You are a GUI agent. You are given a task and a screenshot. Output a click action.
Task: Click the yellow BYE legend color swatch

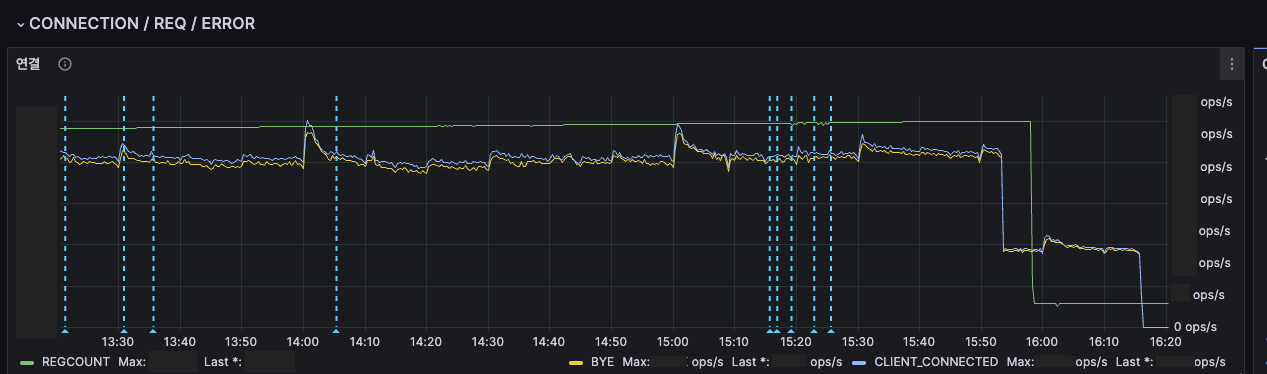[575, 362]
